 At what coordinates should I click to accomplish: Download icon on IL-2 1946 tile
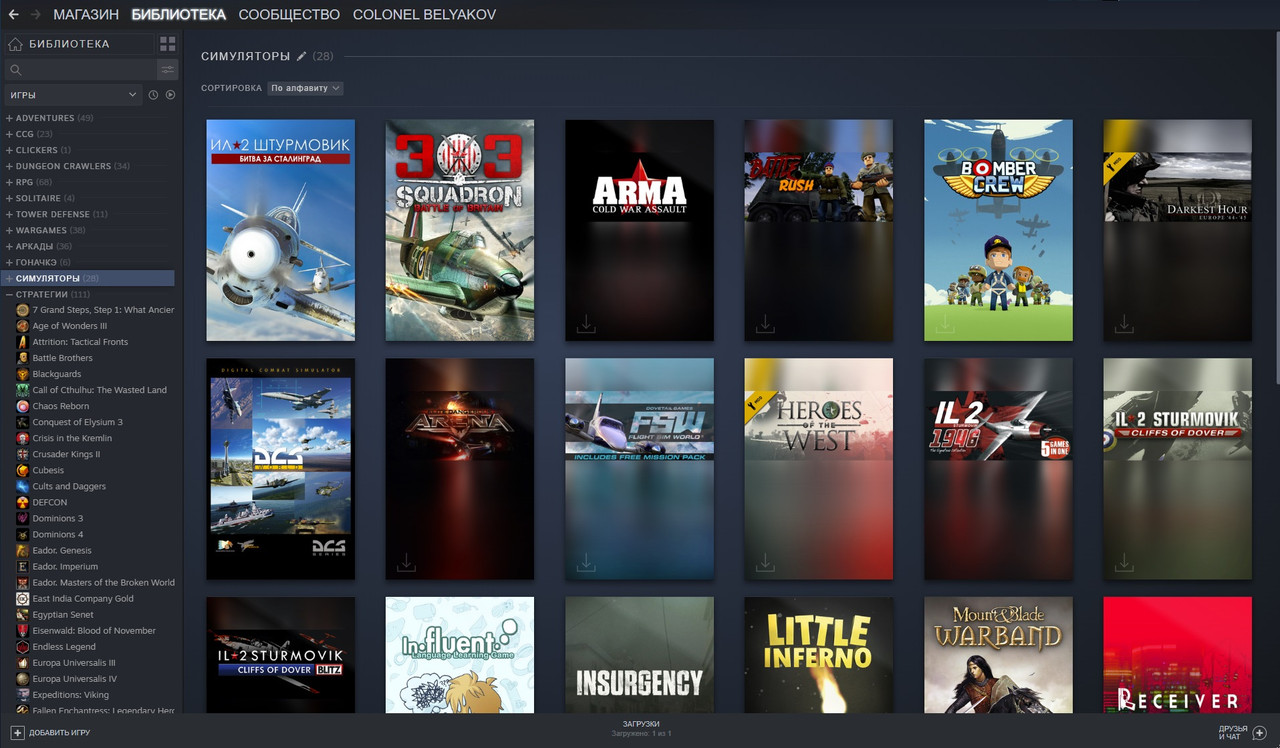coord(945,564)
